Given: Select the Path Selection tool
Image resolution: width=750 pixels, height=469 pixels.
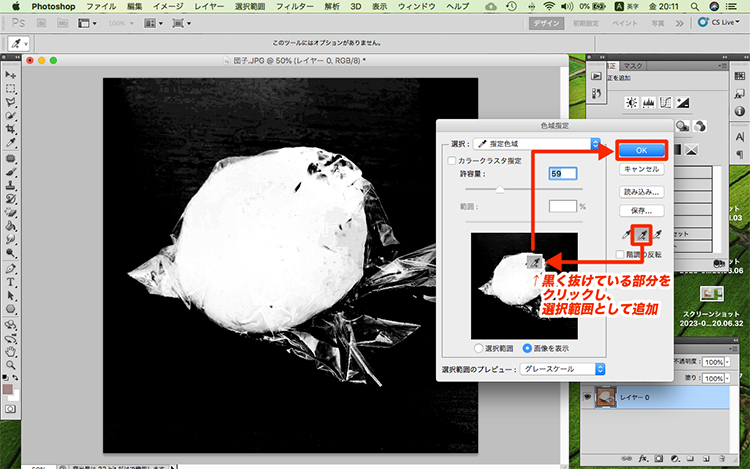Looking at the screenshot, I should 11,295.
